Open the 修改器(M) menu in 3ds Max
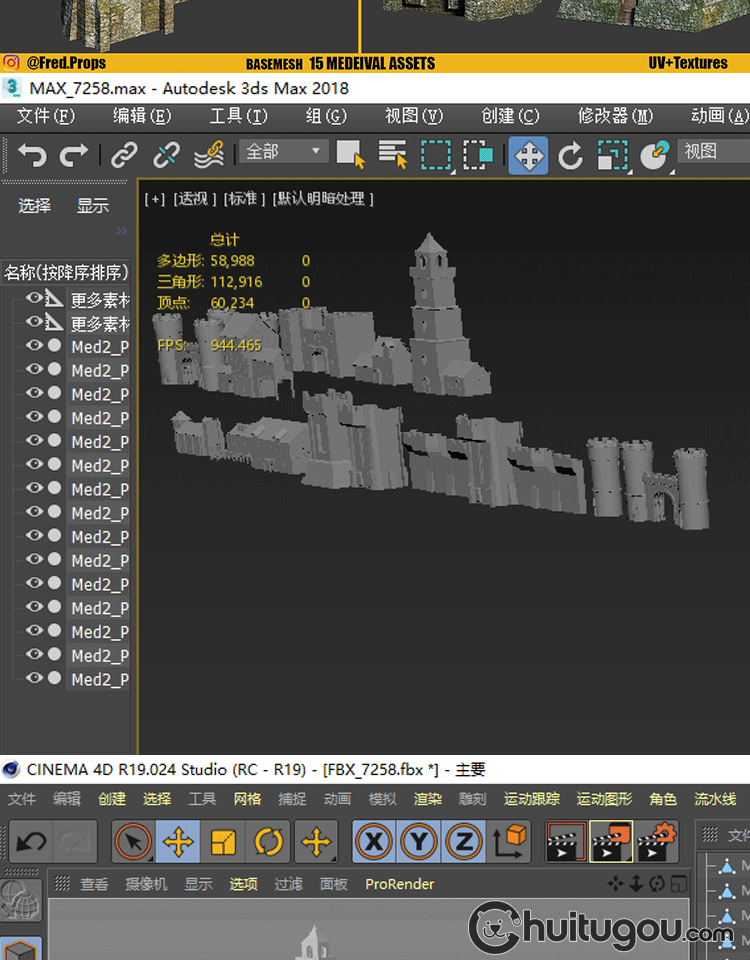This screenshot has width=750, height=960. (x=615, y=116)
